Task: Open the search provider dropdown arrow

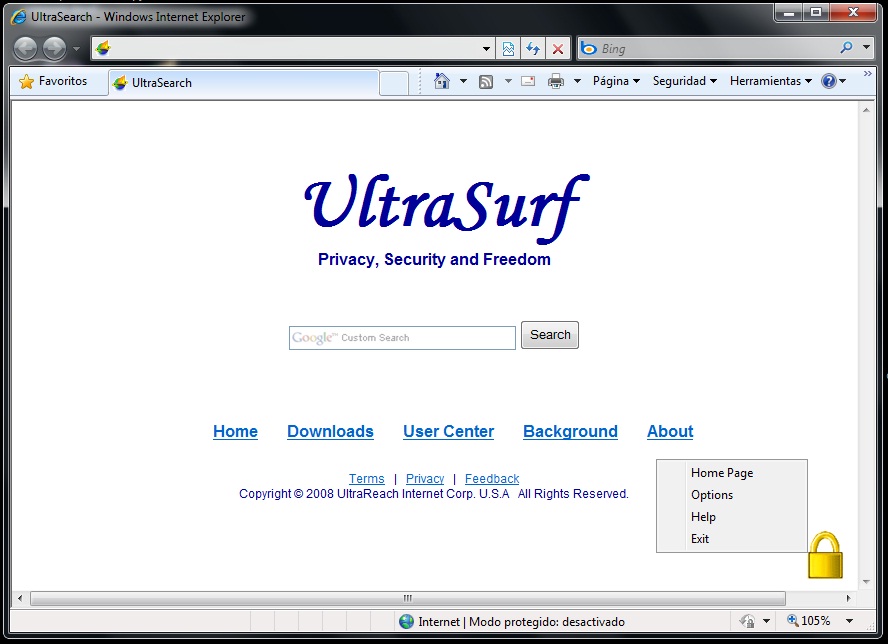Action: point(866,48)
